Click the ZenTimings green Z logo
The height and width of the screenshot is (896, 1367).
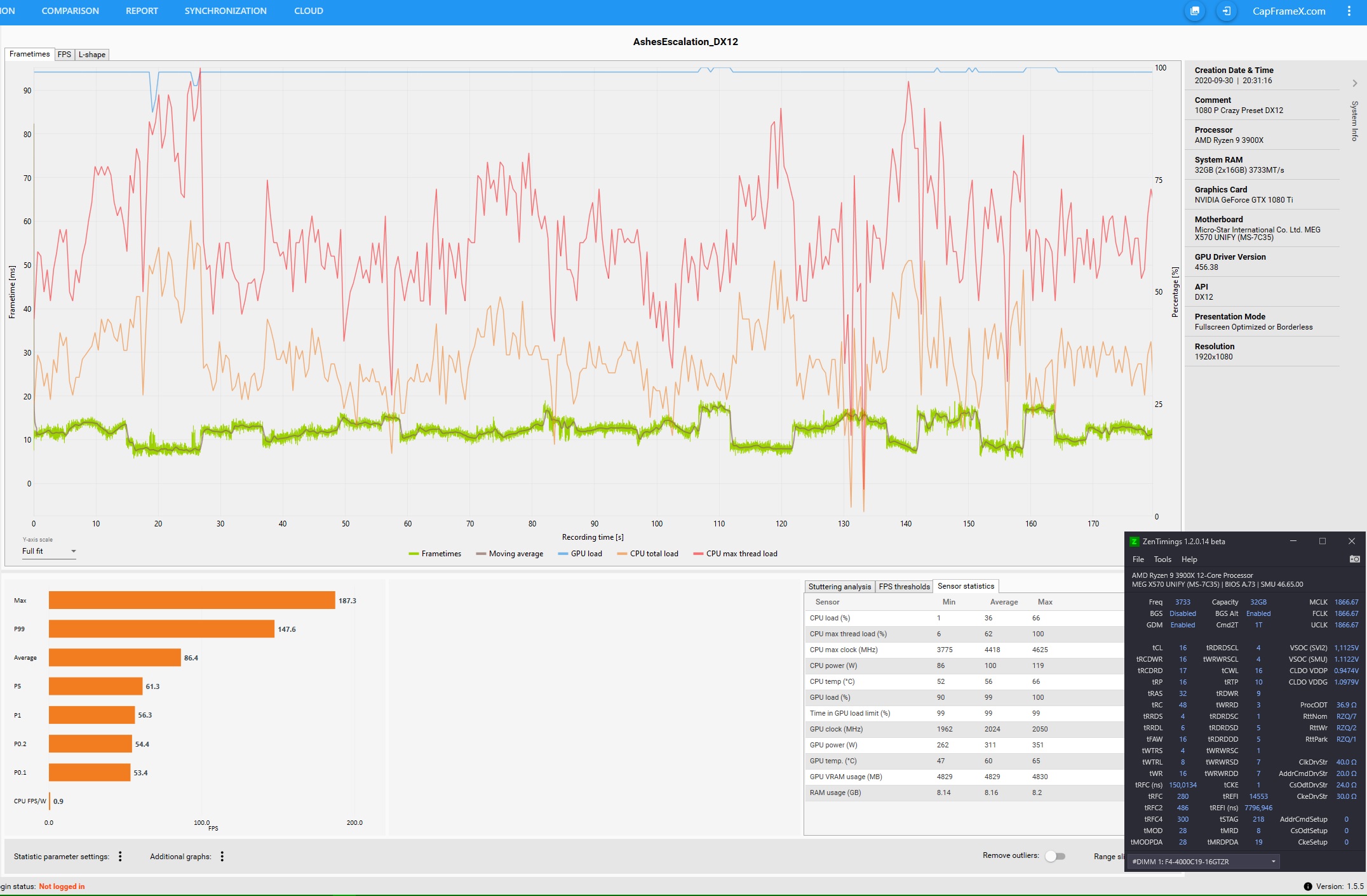point(1134,542)
